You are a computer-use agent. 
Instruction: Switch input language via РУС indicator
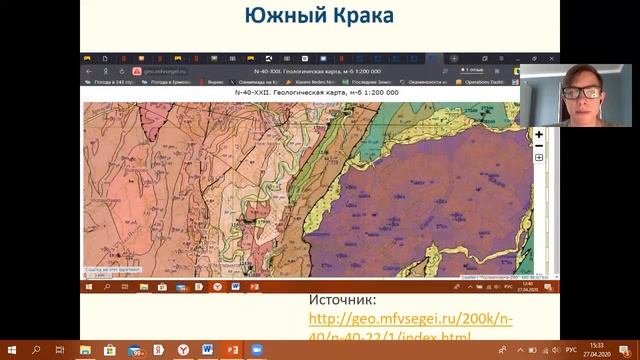coord(571,350)
